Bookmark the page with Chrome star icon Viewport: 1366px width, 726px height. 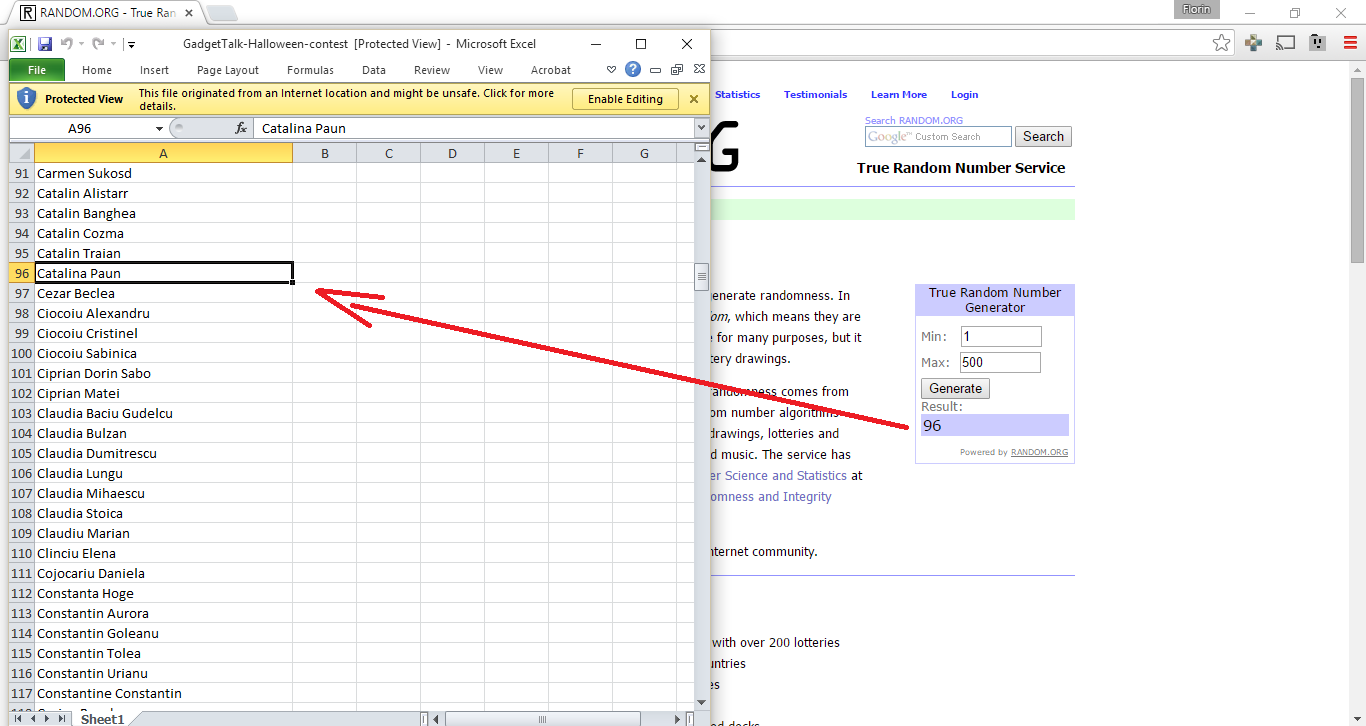point(1221,42)
